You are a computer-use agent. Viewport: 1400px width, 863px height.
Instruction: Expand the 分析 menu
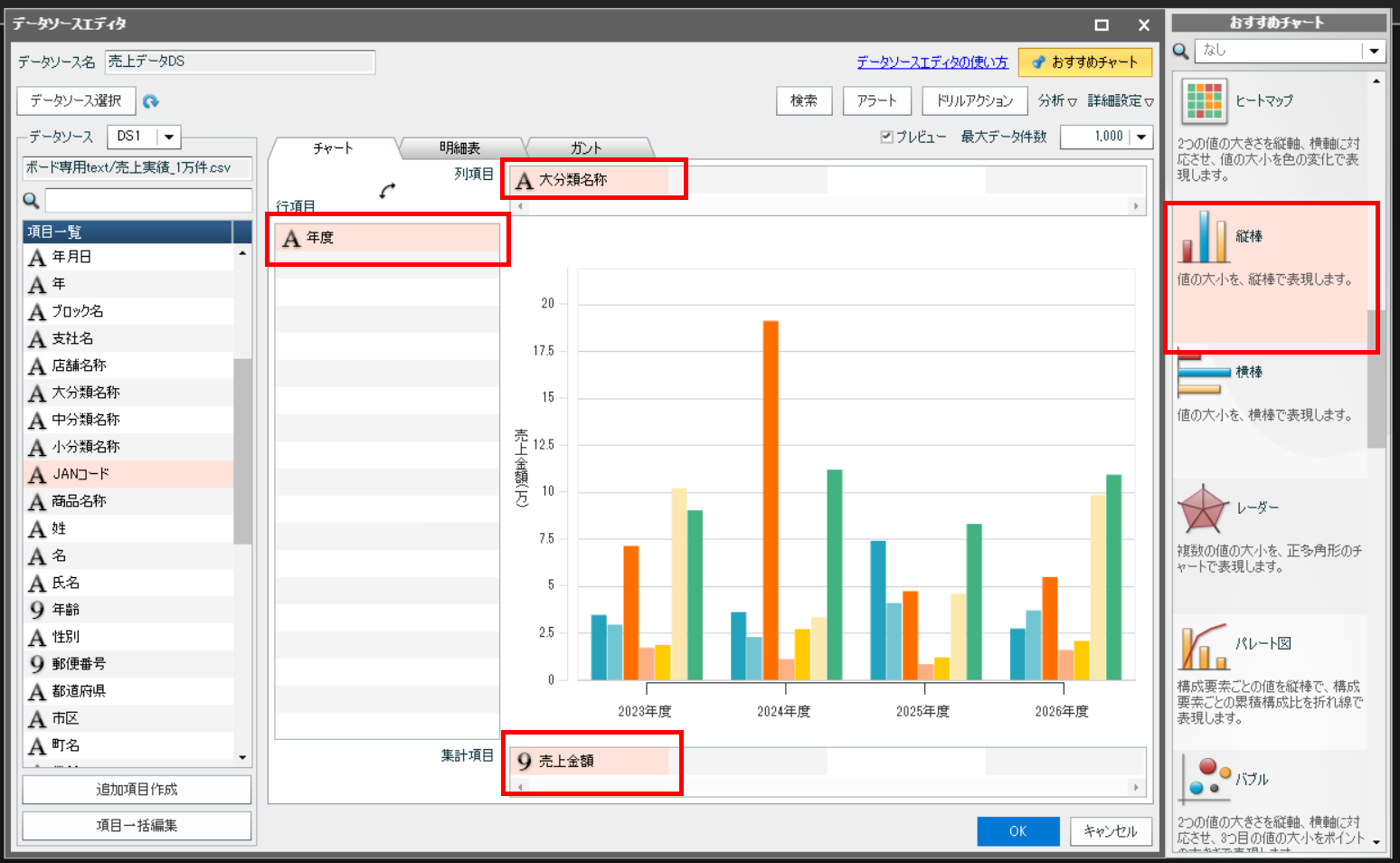click(x=1057, y=100)
